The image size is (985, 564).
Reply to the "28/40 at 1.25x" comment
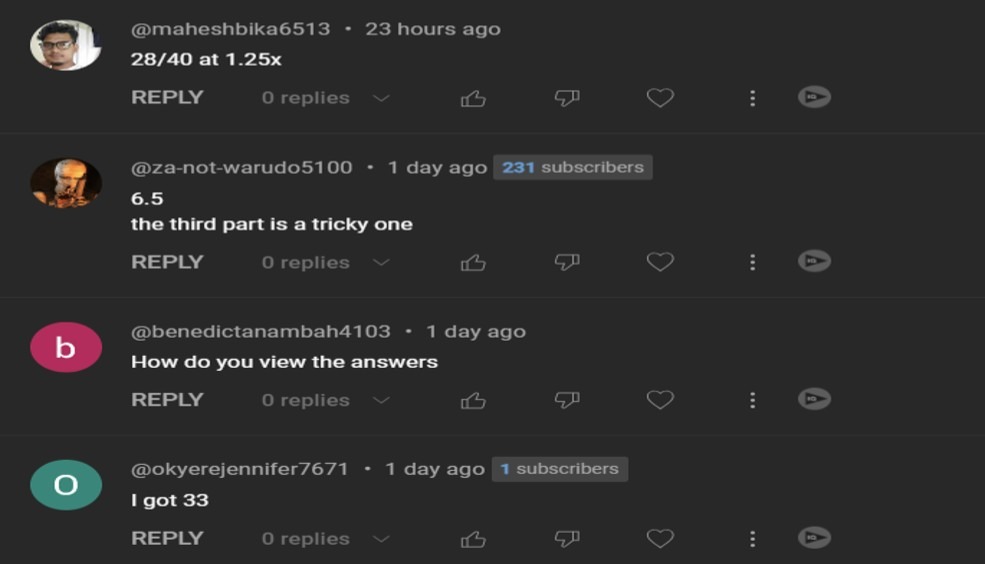click(x=167, y=98)
